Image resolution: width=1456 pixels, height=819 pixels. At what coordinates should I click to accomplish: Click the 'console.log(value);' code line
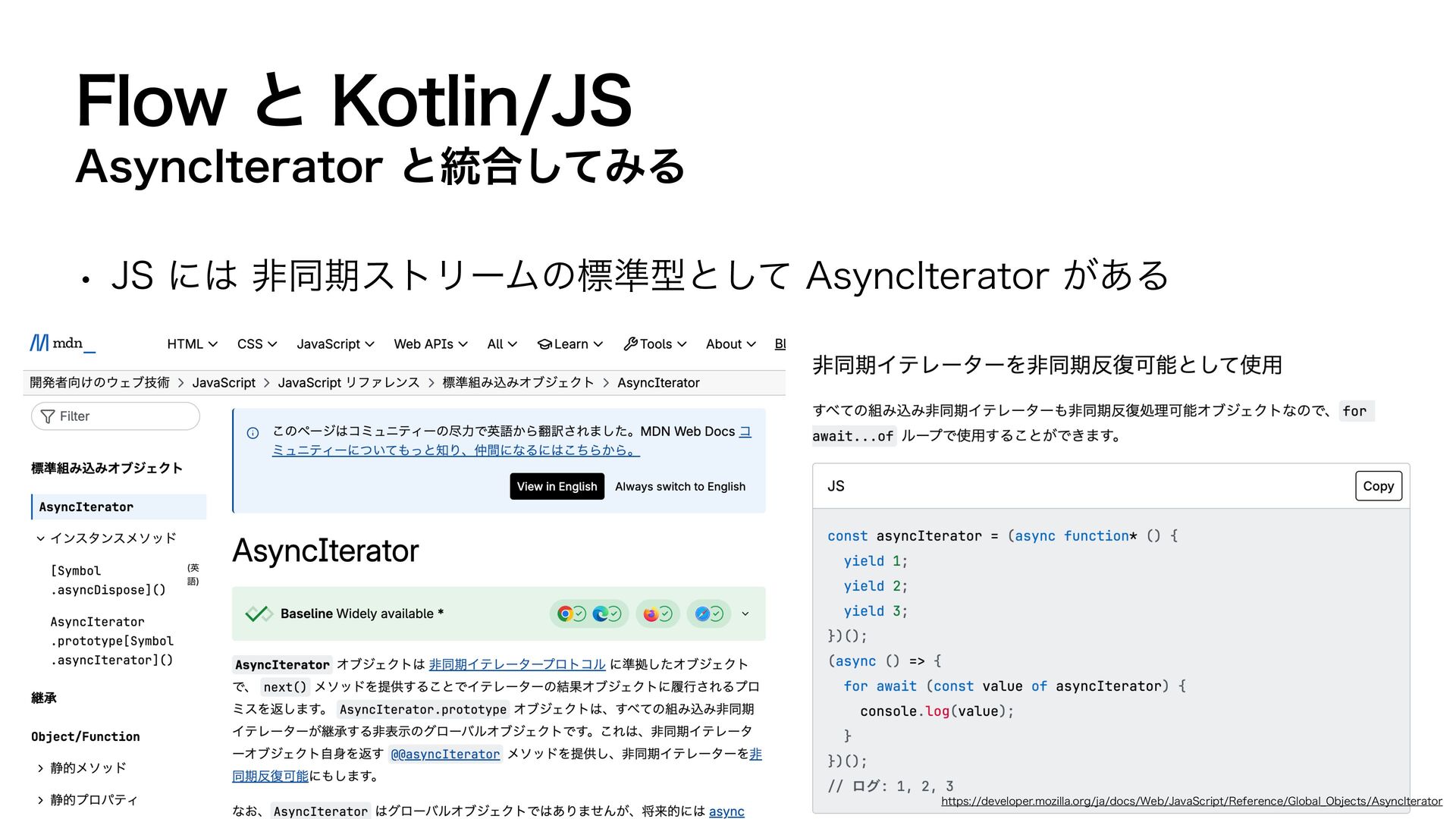point(937,711)
